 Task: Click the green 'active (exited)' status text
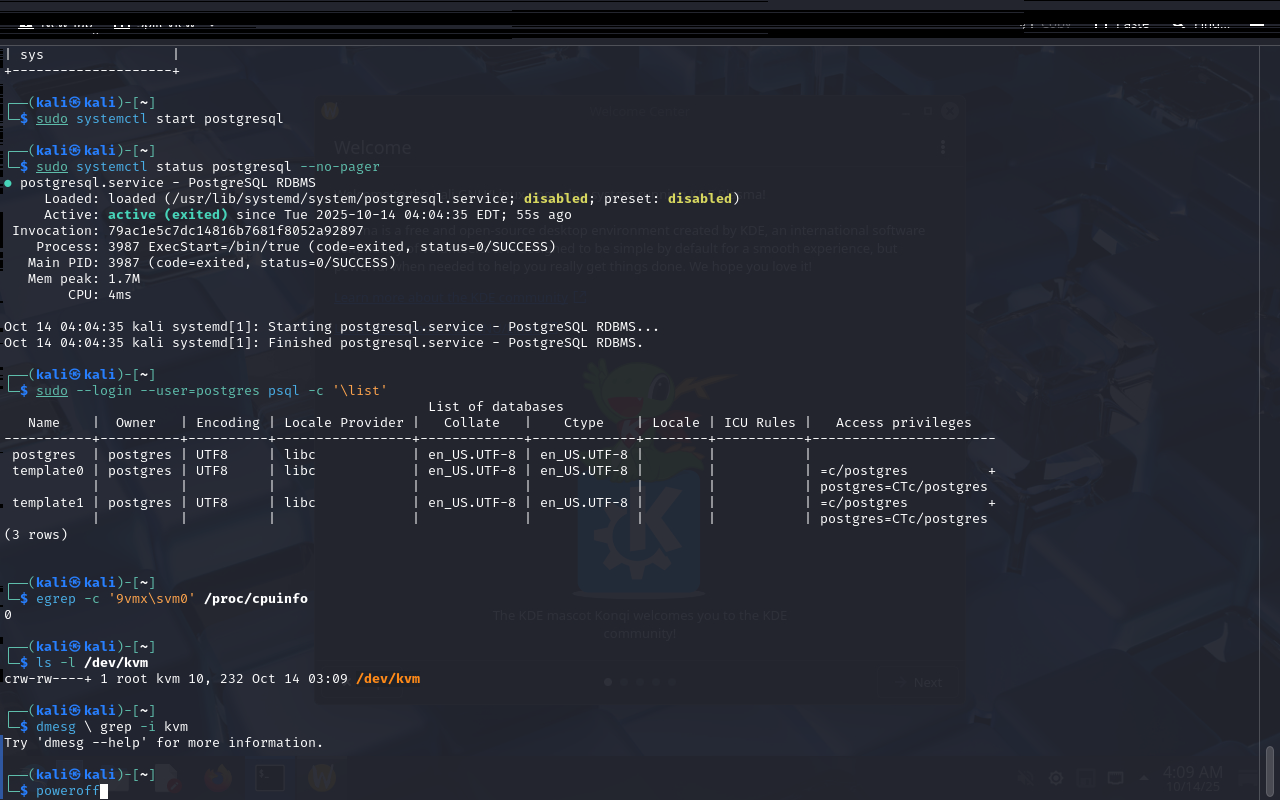[167, 215]
